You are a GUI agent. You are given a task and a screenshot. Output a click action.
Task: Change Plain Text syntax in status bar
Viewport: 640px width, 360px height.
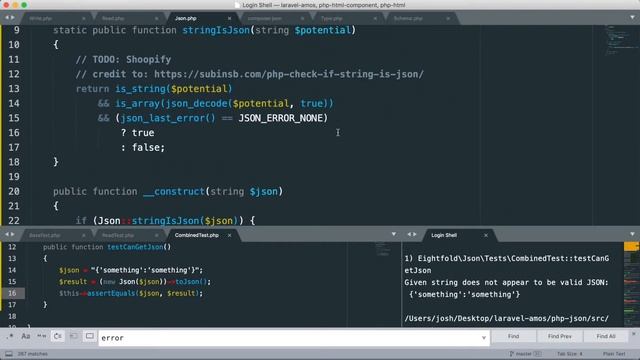tap(614, 354)
